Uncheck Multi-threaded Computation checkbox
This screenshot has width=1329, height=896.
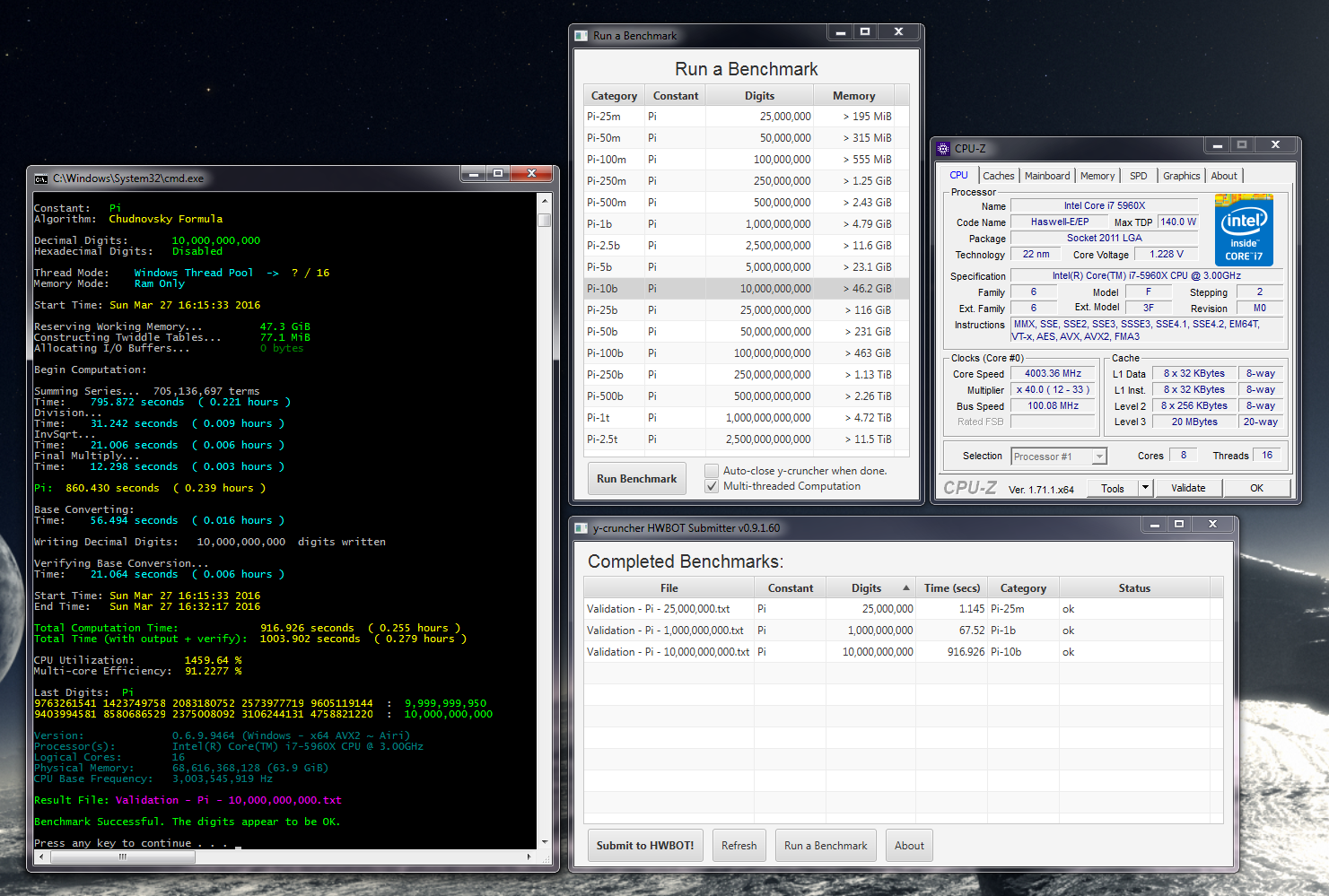pos(712,486)
